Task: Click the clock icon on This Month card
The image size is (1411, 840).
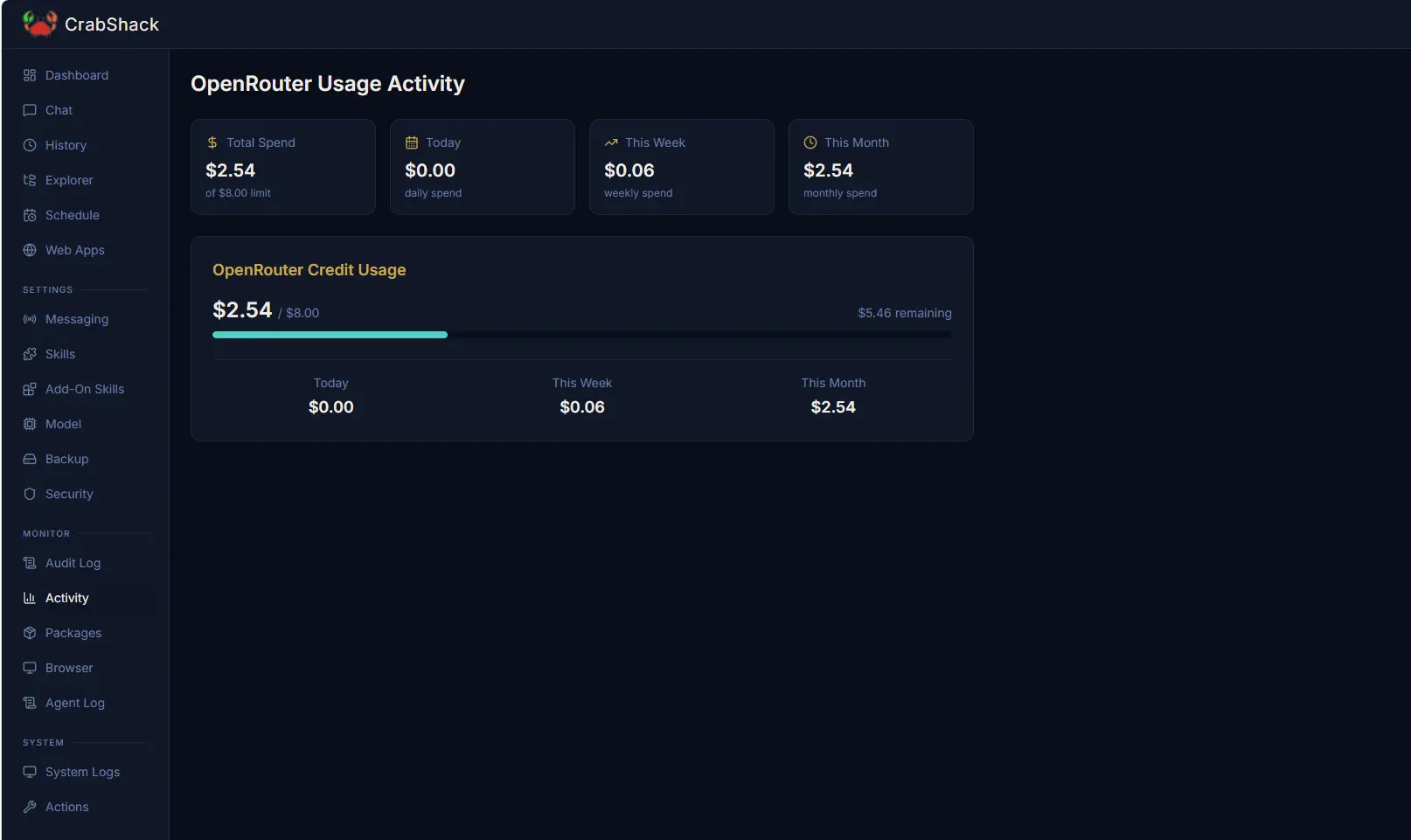Action: tap(810, 142)
